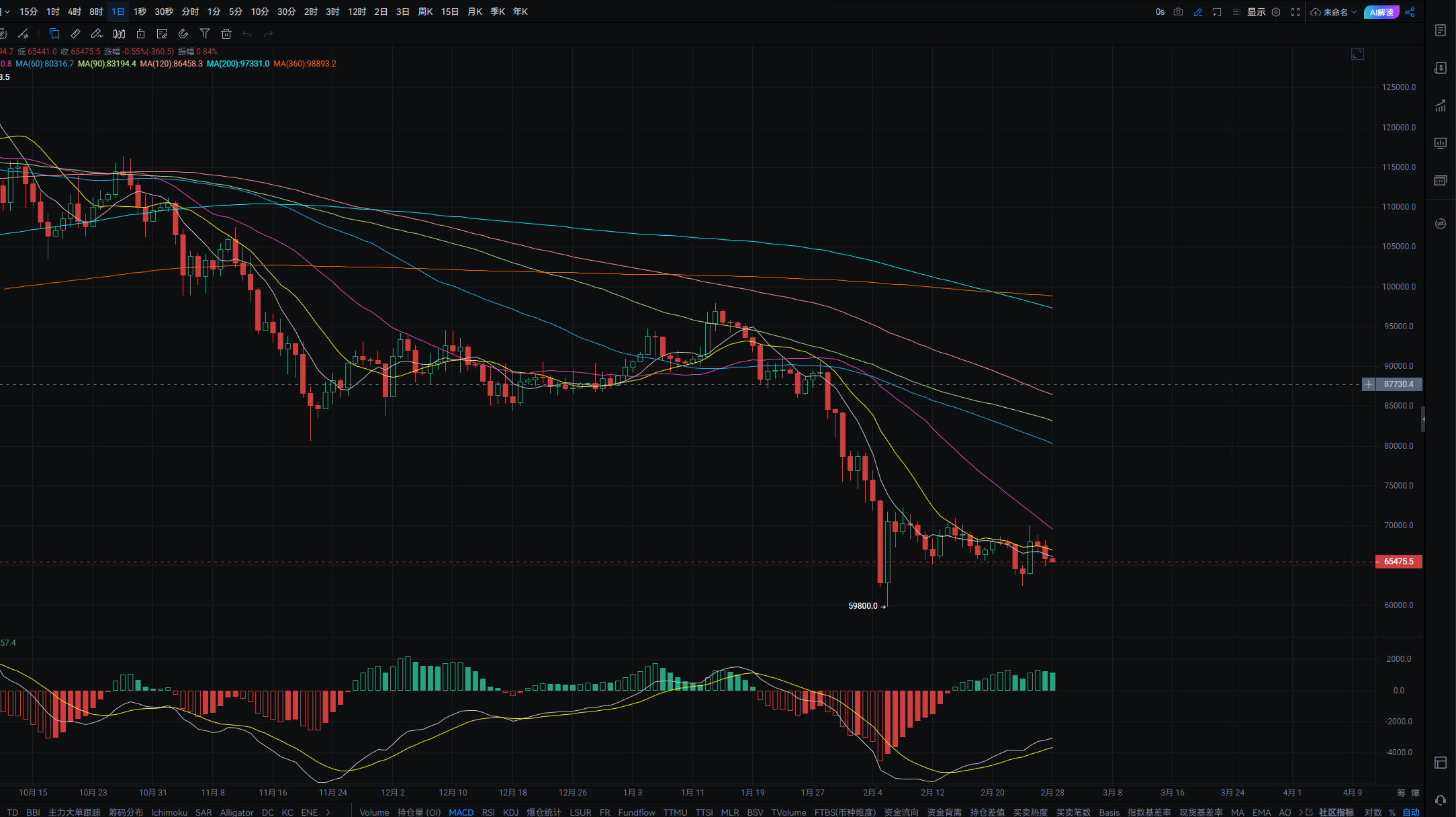The width and height of the screenshot is (1456, 817).
Task: Toggle percentage scale % option
Action: click(1392, 812)
